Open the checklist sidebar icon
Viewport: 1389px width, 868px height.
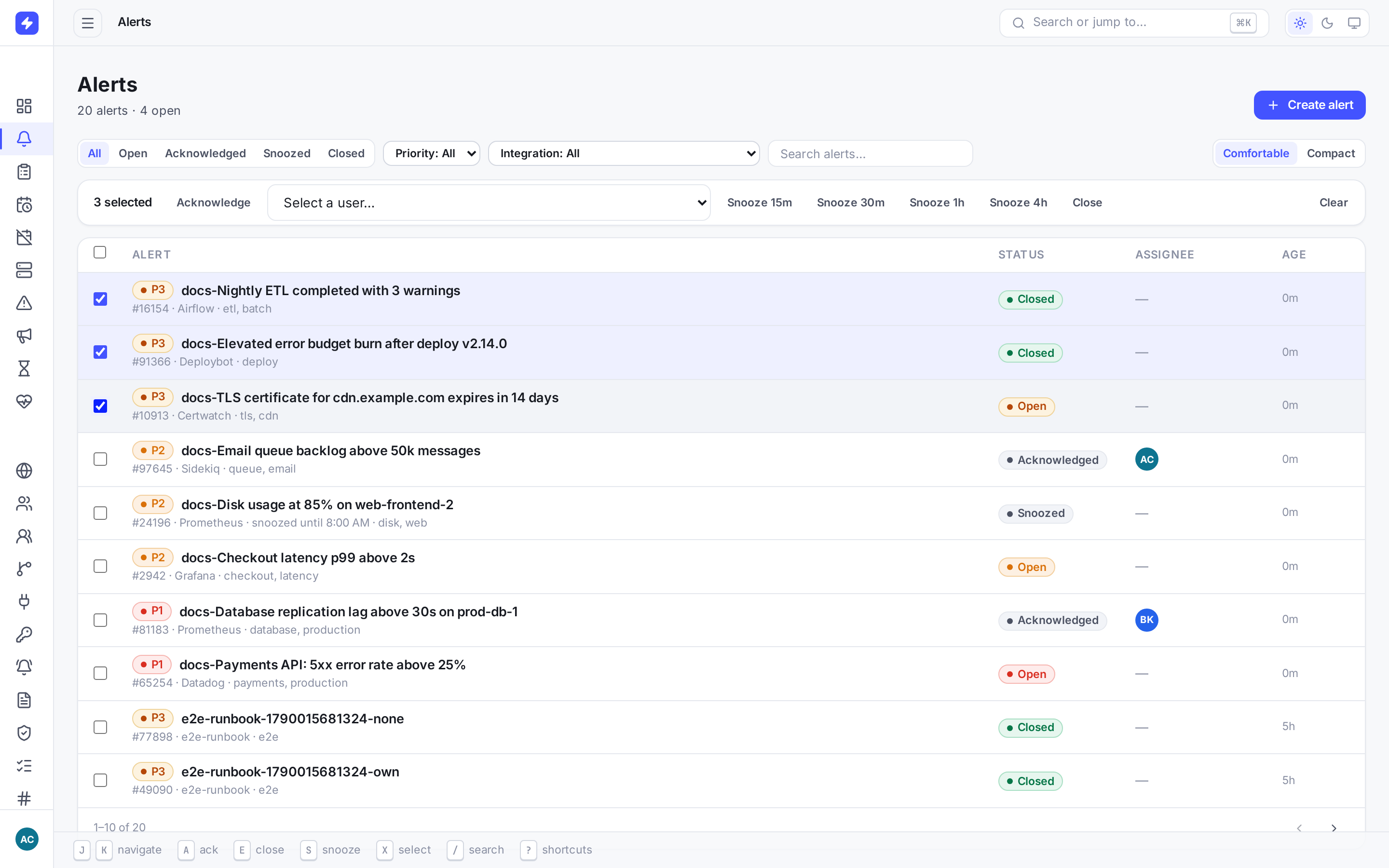(x=24, y=765)
